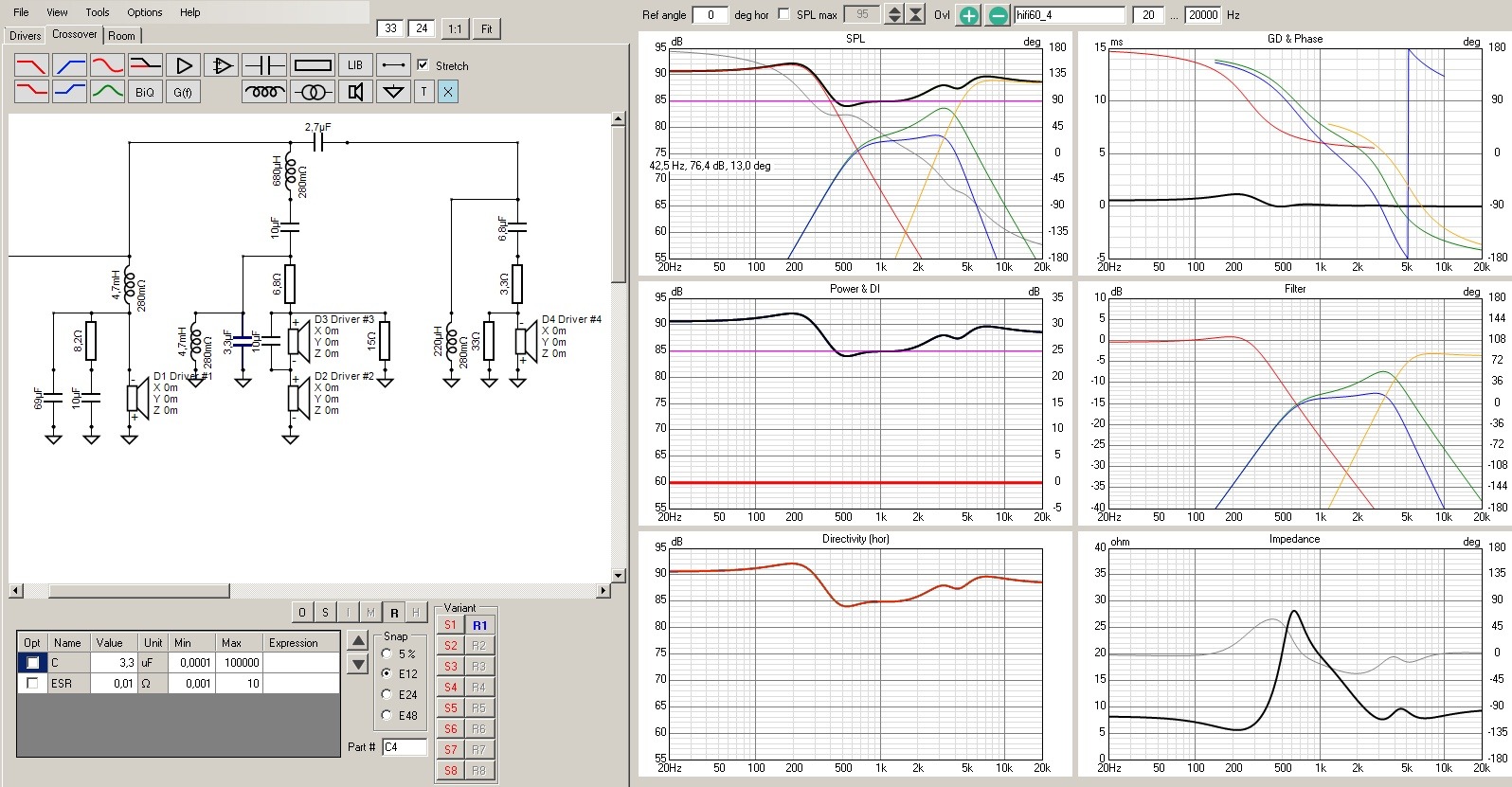1512x787 pixels.
Task: Click the 1:1 zoom button
Action: (x=456, y=28)
